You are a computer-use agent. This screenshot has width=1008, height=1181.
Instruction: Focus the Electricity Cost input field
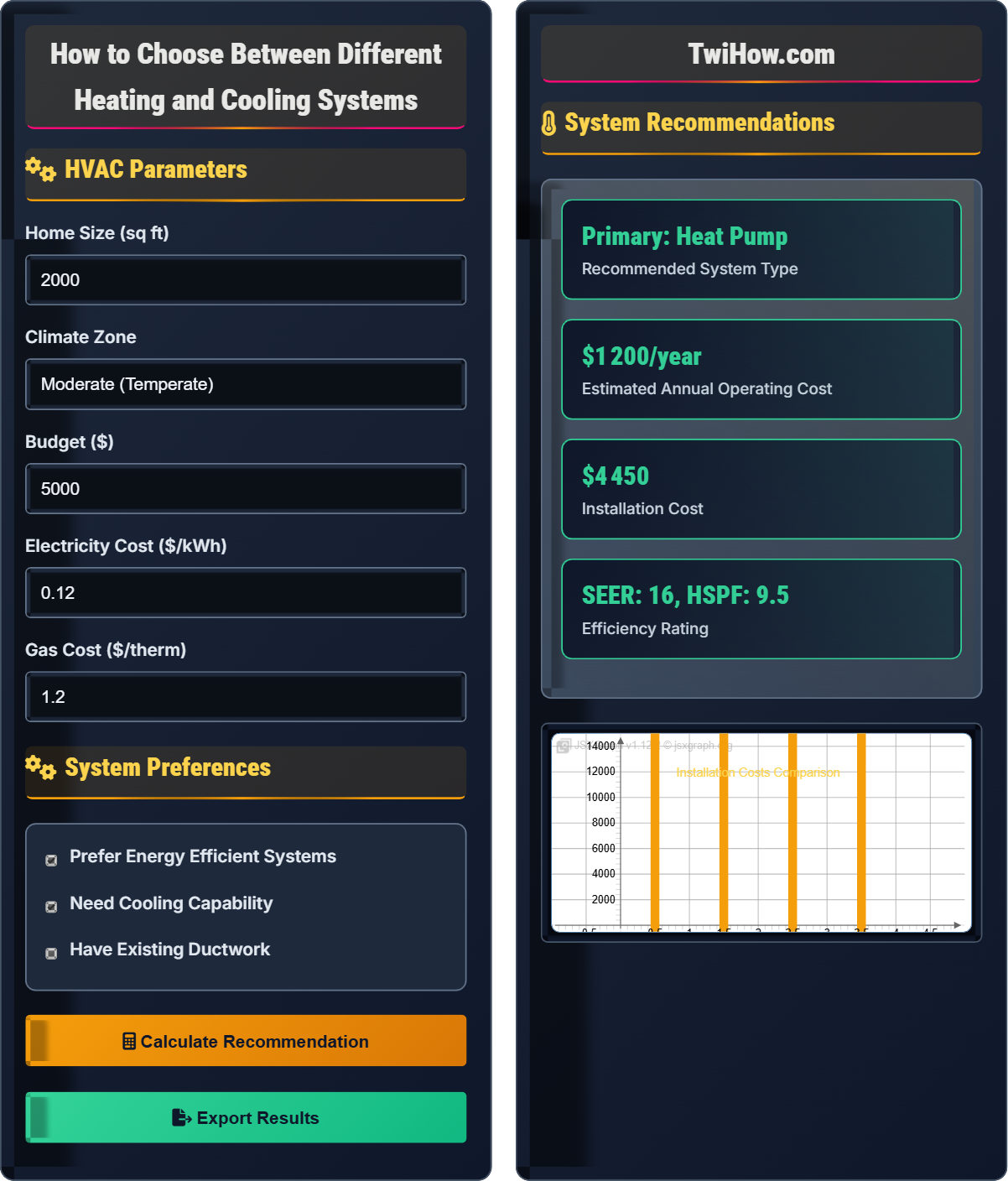coord(246,593)
